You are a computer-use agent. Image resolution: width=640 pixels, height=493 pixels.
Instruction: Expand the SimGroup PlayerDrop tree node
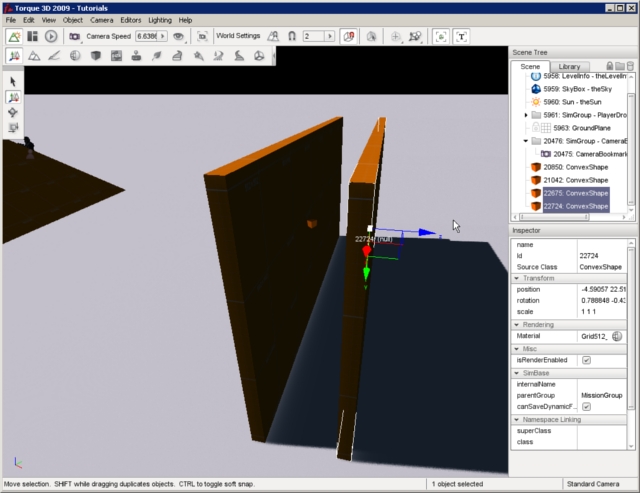(526, 115)
